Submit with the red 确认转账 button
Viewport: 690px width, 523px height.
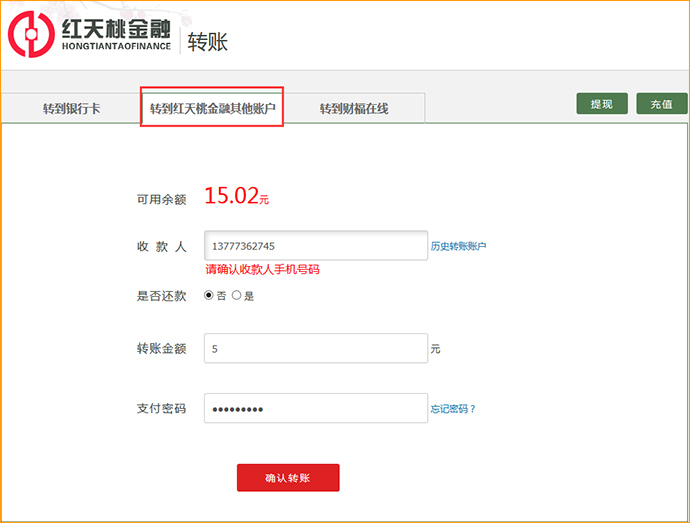(x=288, y=478)
